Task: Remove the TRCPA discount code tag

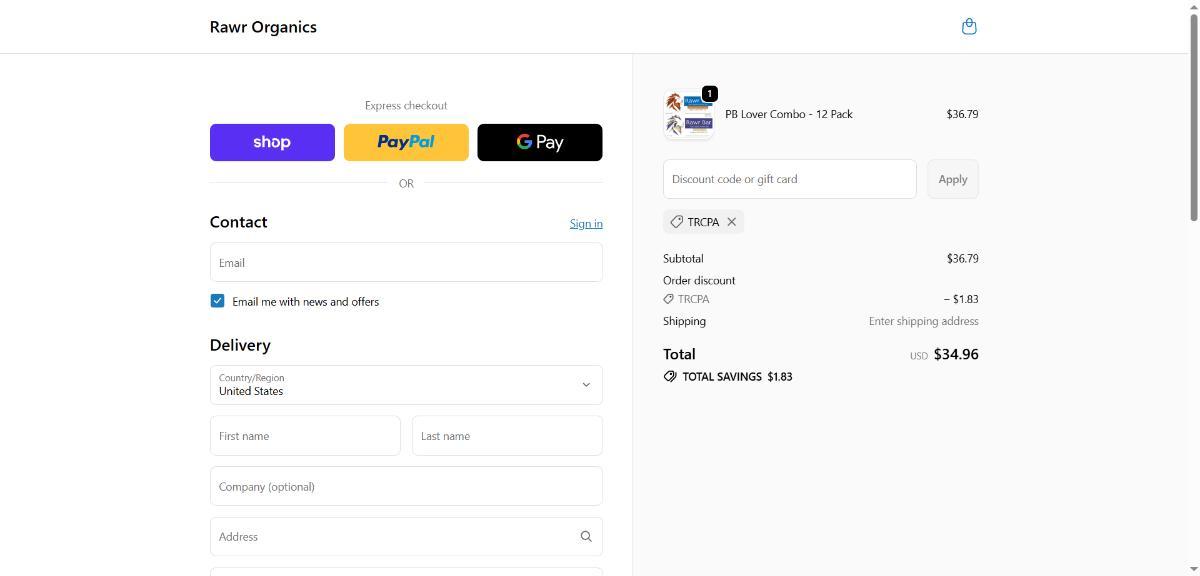Action: (x=732, y=222)
